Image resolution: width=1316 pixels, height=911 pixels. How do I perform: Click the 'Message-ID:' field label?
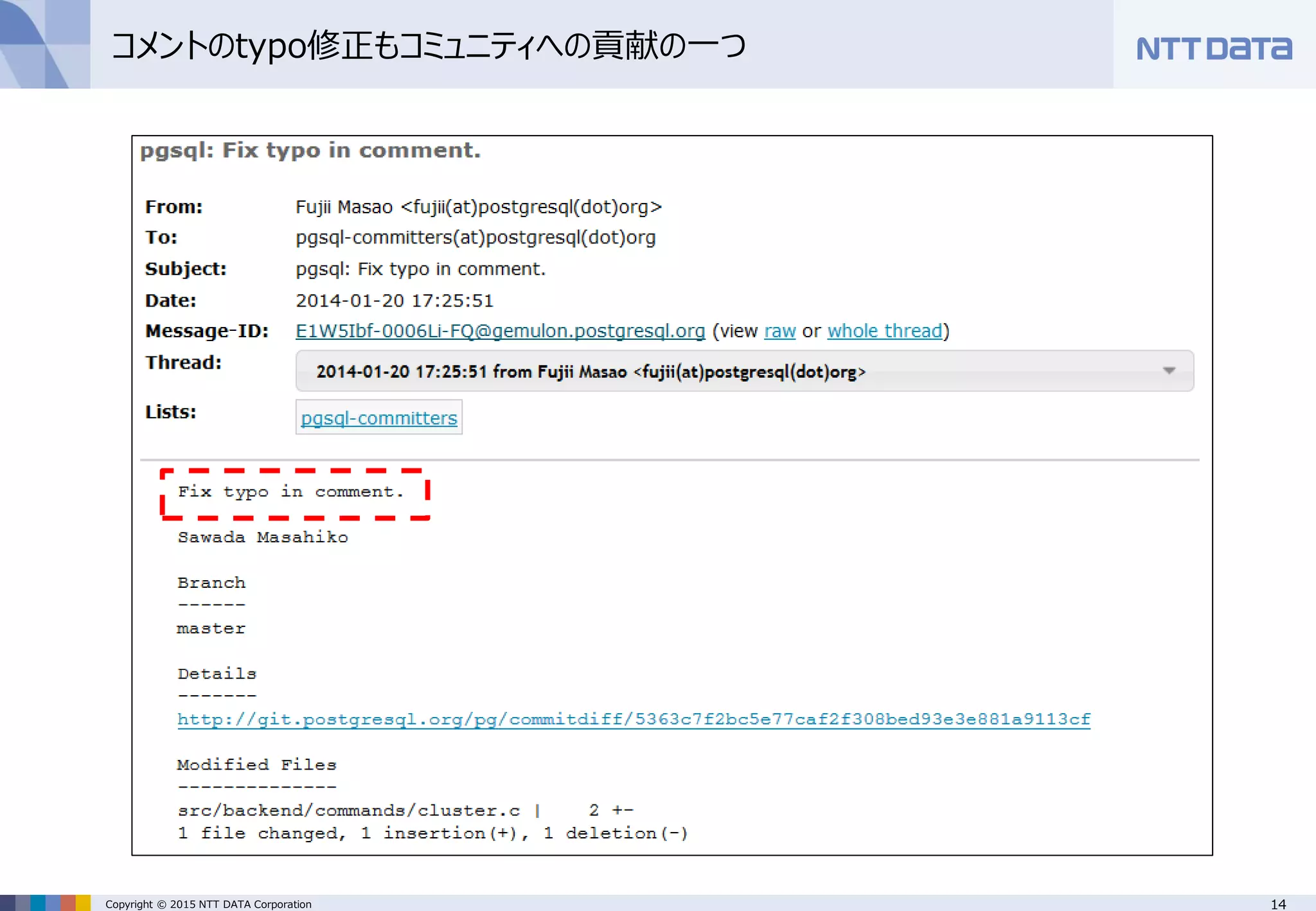pyautogui.click(x=206, y=332)
